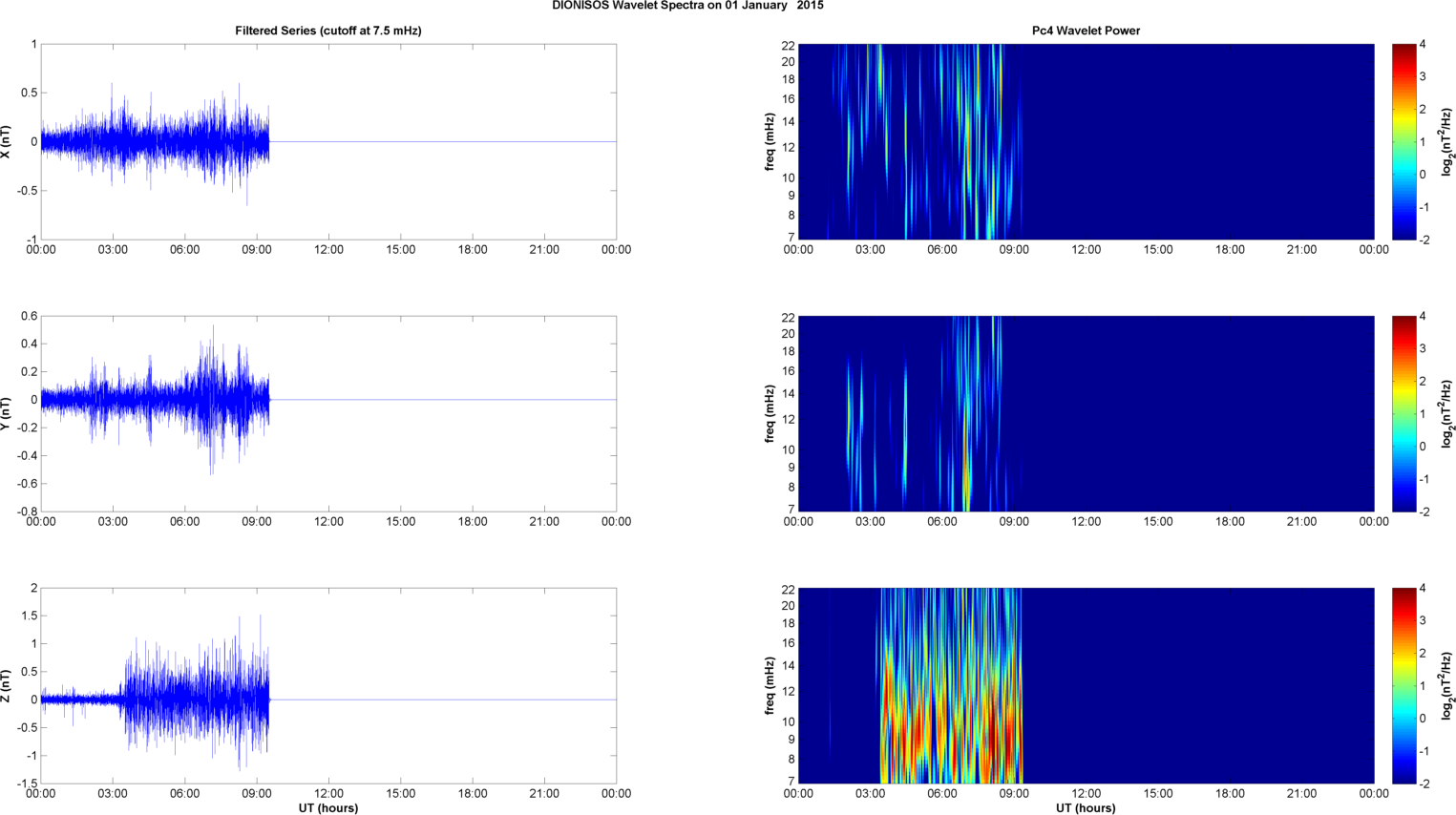Click the 1.5 tick on the Z series axis
Viewport: 1456px width, 815px height.
pyautogui.click(x=30, y=616)
